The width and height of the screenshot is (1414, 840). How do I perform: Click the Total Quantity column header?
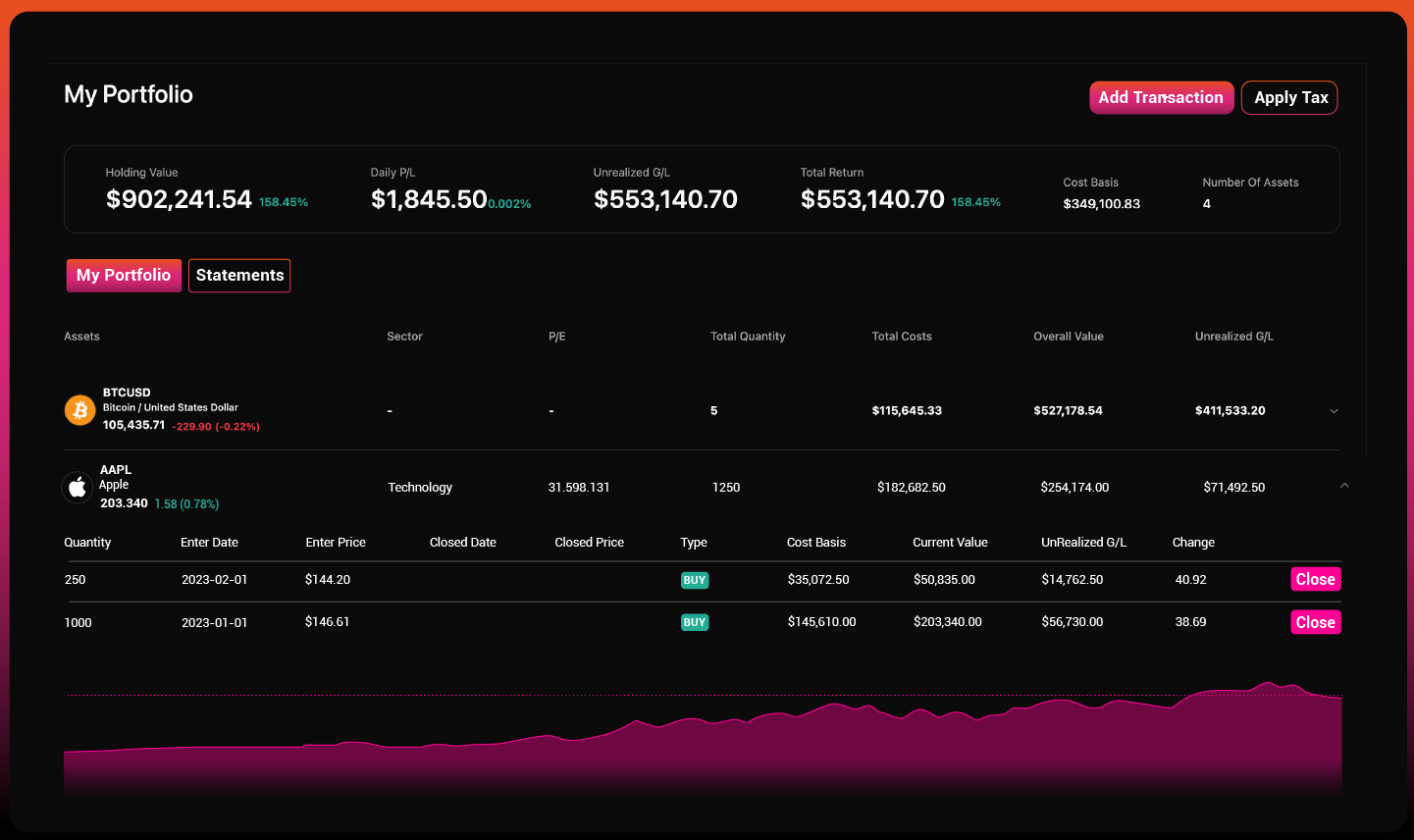748,337
